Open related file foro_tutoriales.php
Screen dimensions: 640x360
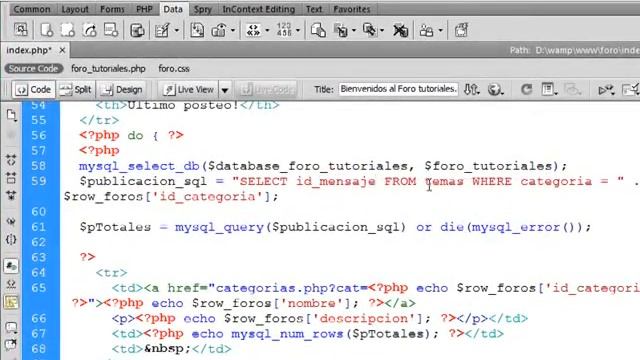click(108, 69)
